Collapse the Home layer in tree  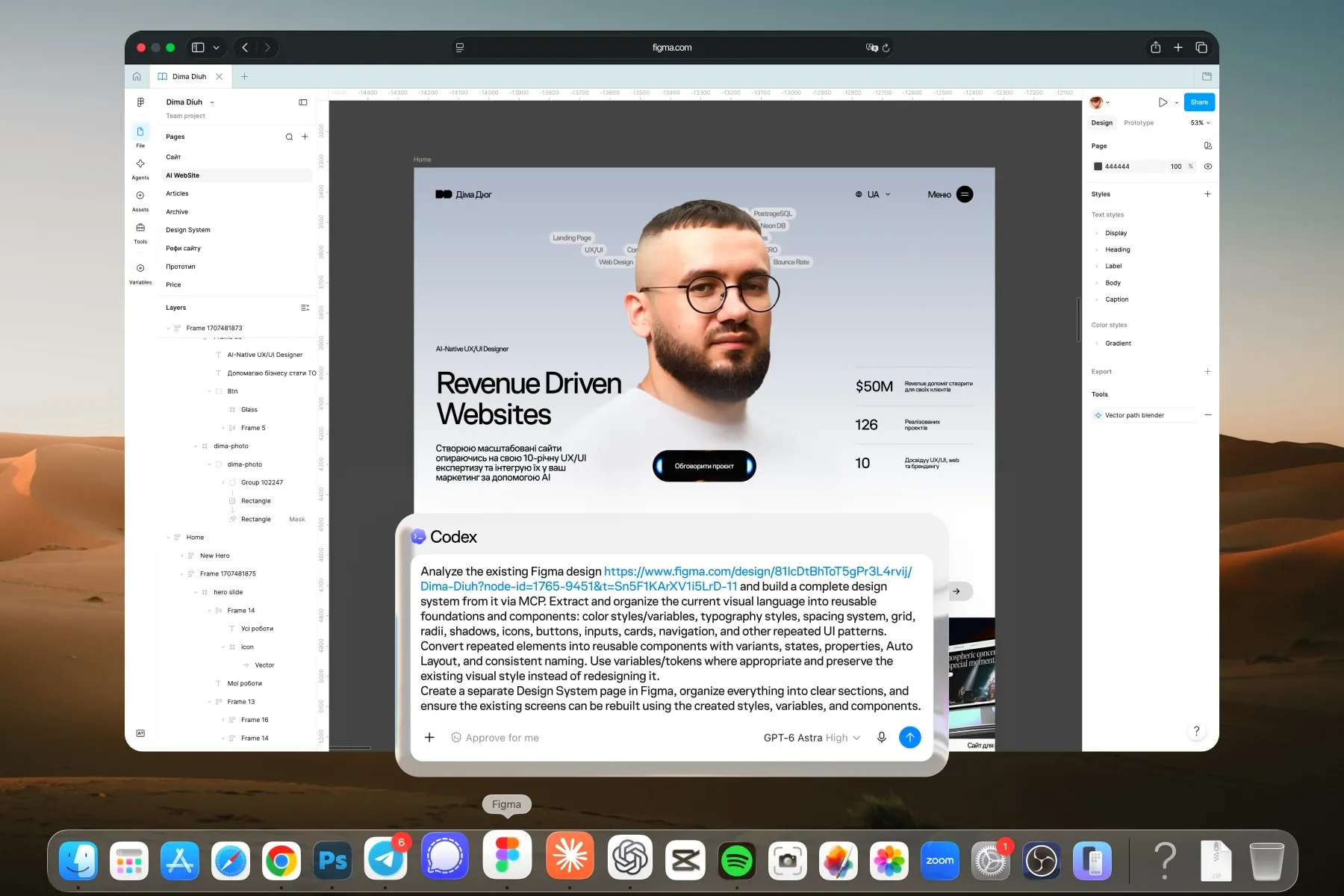coord(168,538)
